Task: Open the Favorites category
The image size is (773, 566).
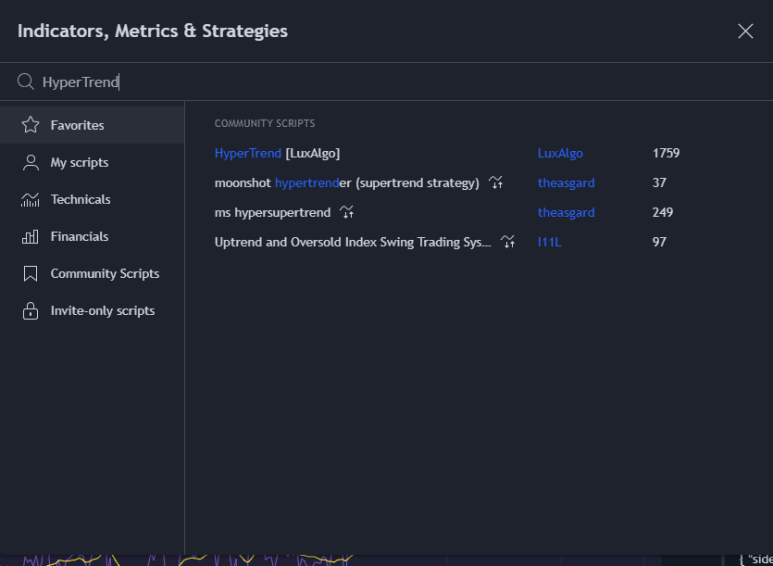Action: [92, 125]
